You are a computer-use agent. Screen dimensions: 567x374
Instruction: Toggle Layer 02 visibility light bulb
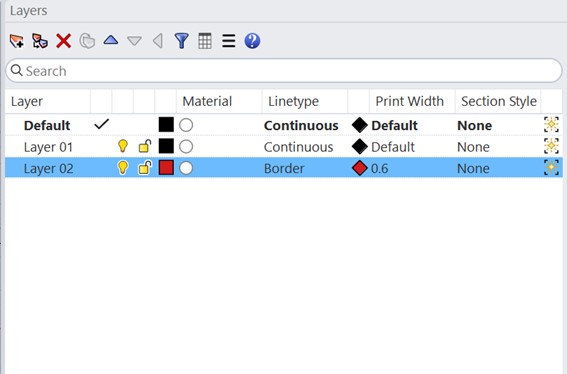(123, 168)
